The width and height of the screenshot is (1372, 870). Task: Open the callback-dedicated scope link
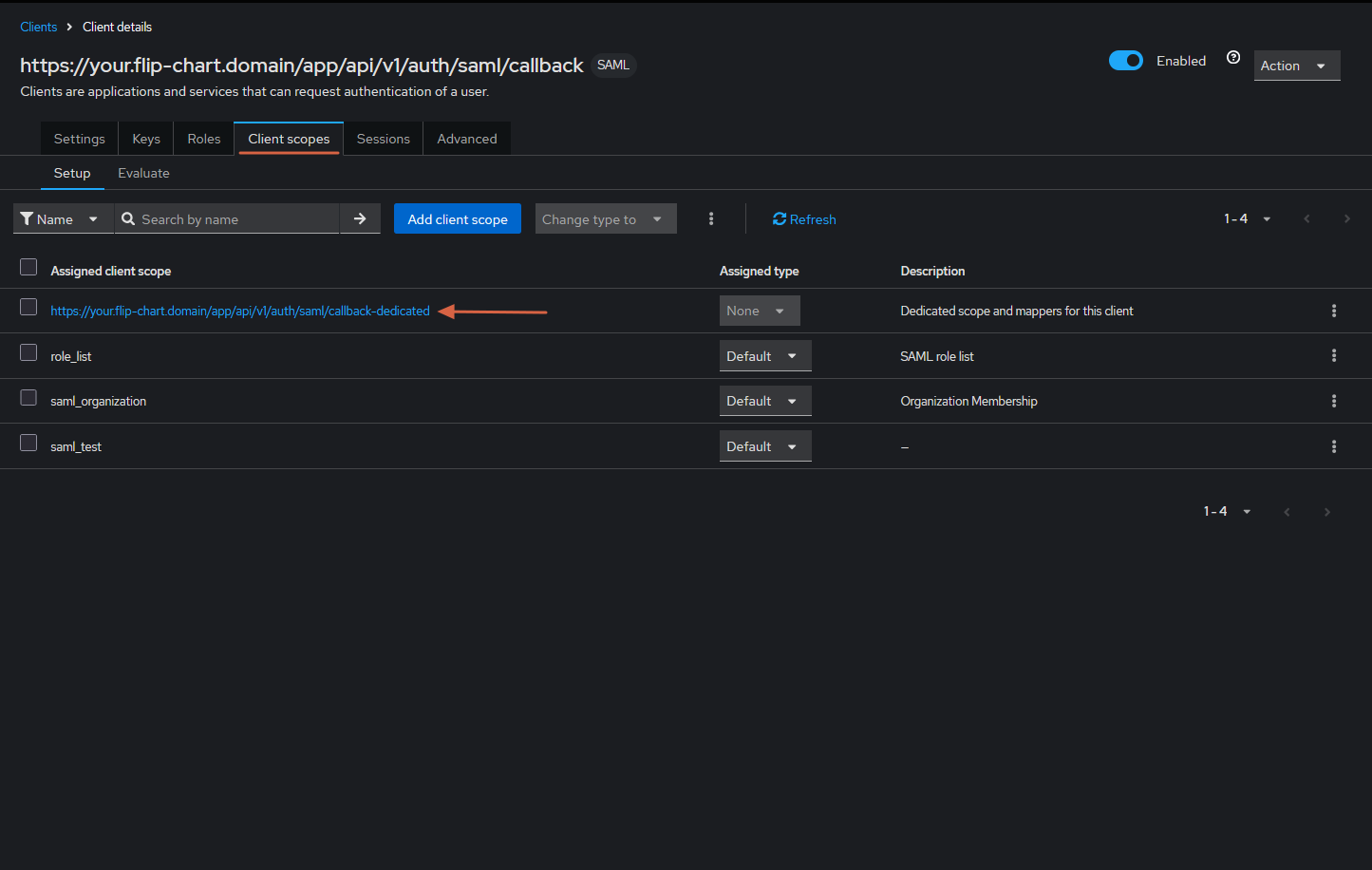tap(240, 311)
